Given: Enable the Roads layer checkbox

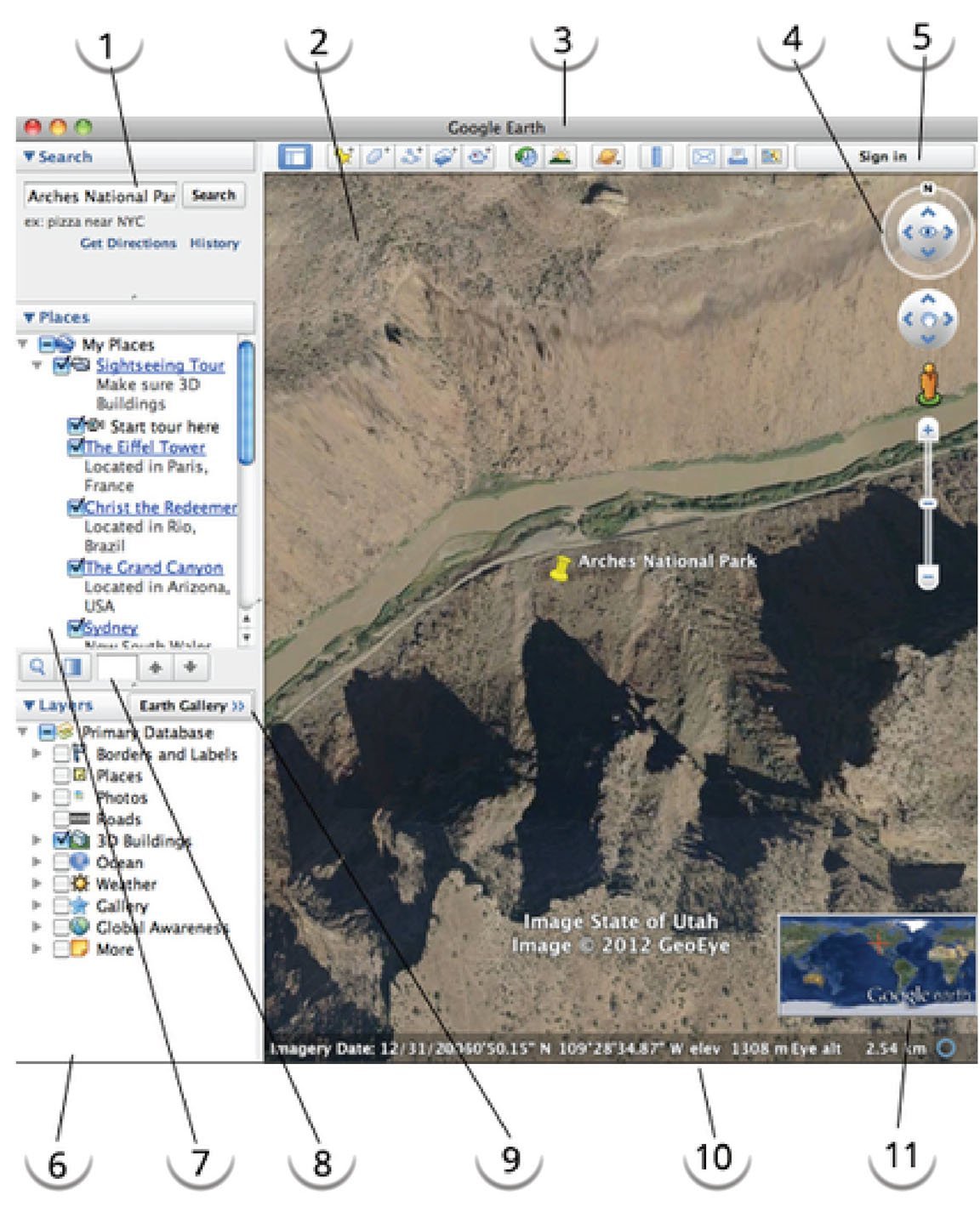Looking at the screenshot, I should 61,819.
